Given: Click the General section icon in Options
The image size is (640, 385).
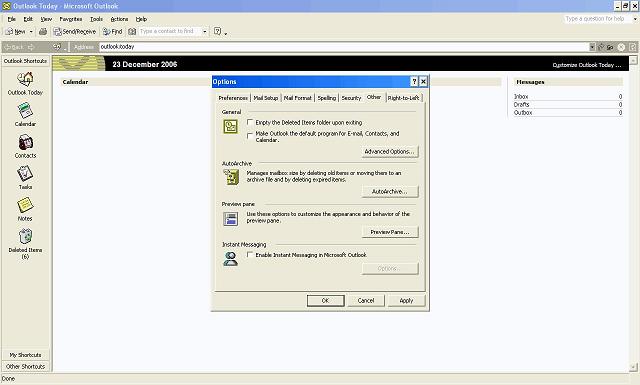Looking at the screenshot, I should tap(230, 126).
